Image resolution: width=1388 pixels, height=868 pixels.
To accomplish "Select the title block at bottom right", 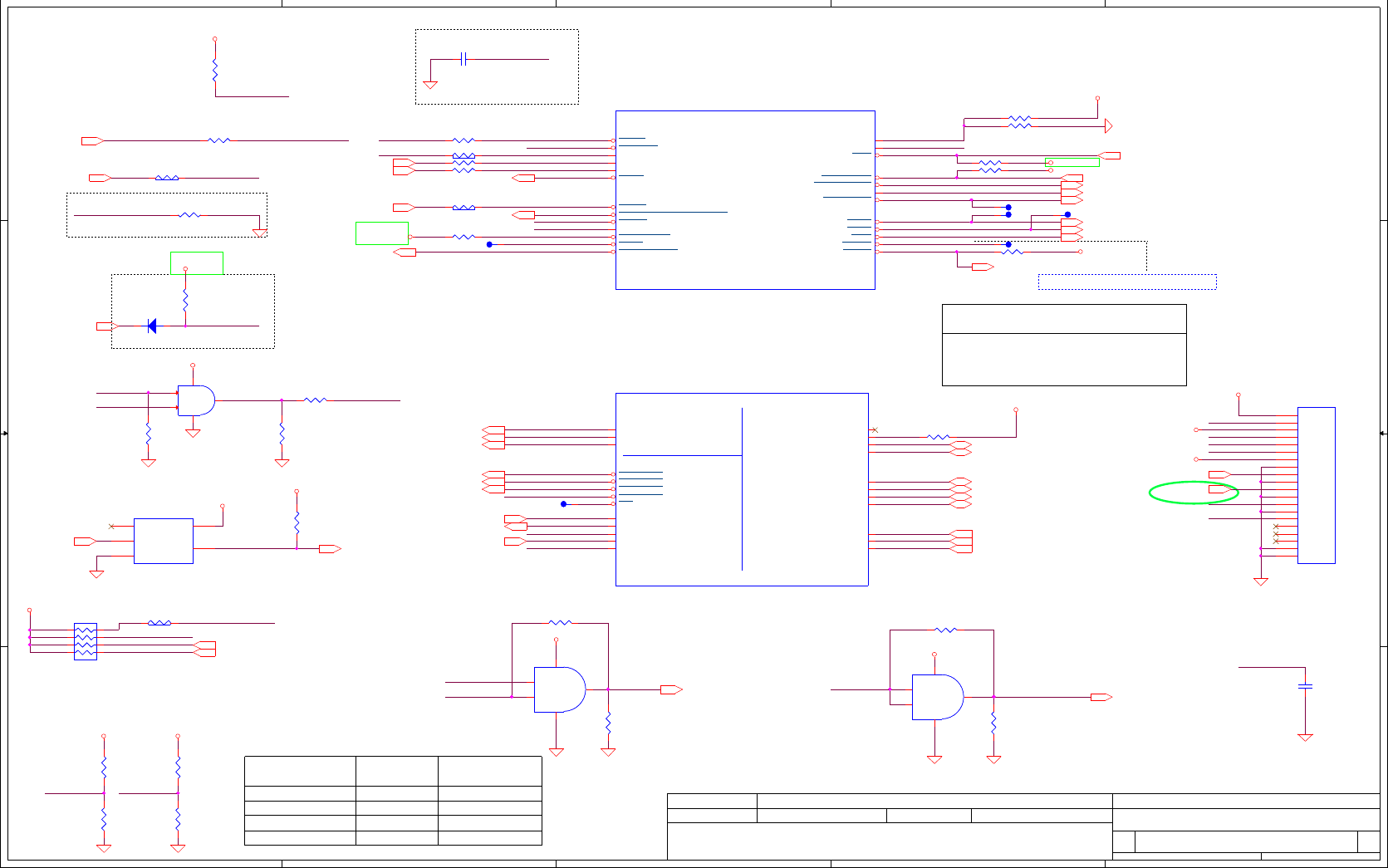I will tap(1023, 826).
